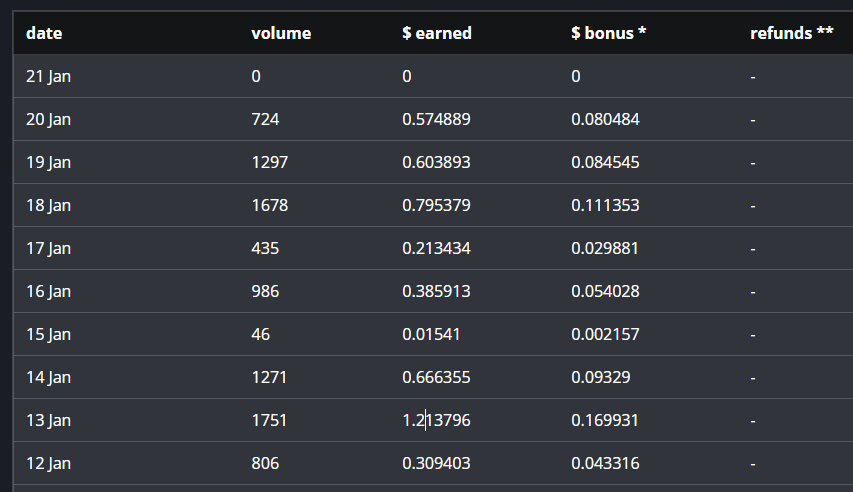Image resolution: width=853 pixels, height=492 pixels.
Task: Click earned value 1.213796 for 13 Jan
Action: coord(436,420)
